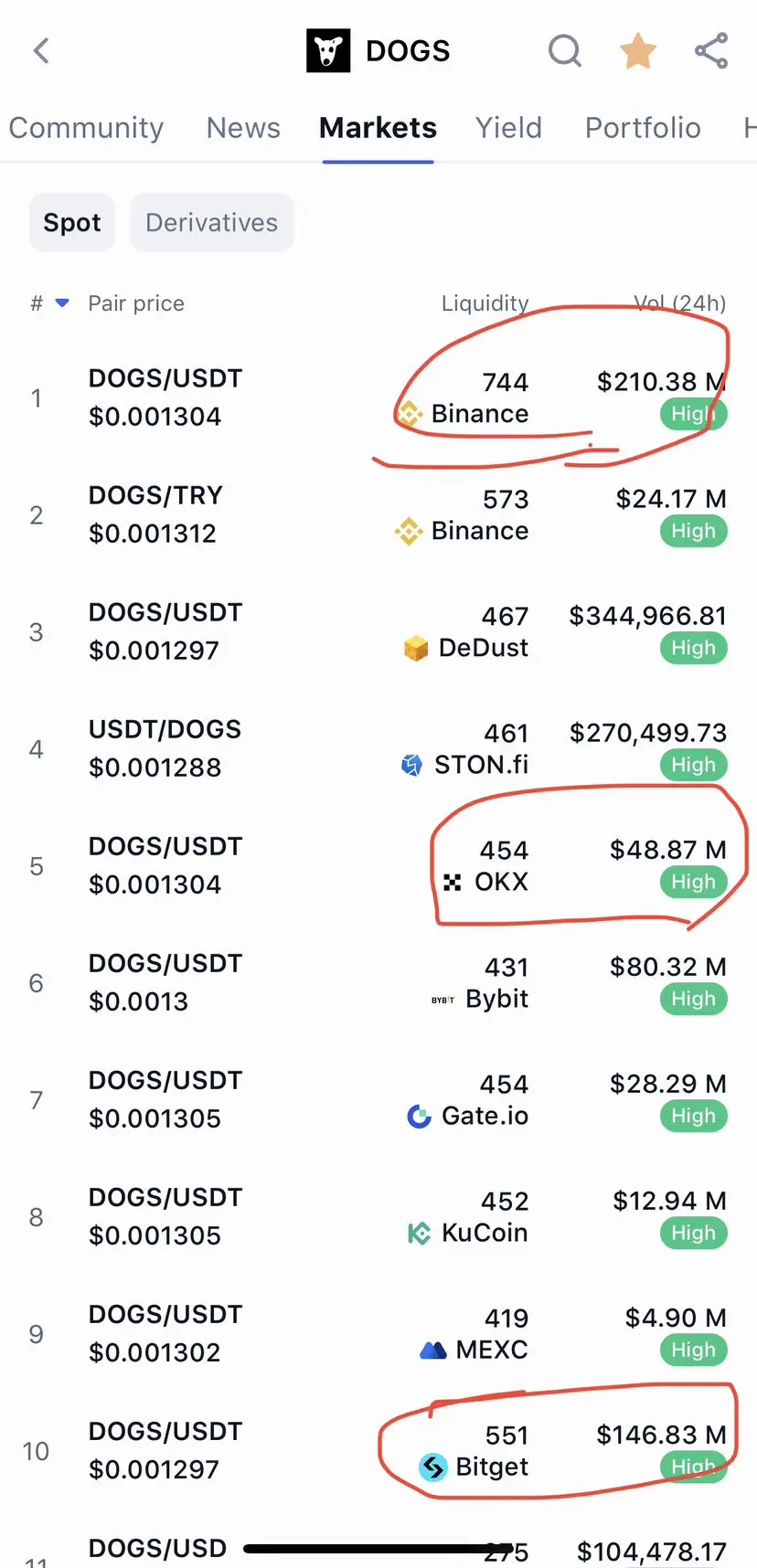Tap the KuCoin exchange logo
Screen dimensions: 757x1568
(419, 1234)
